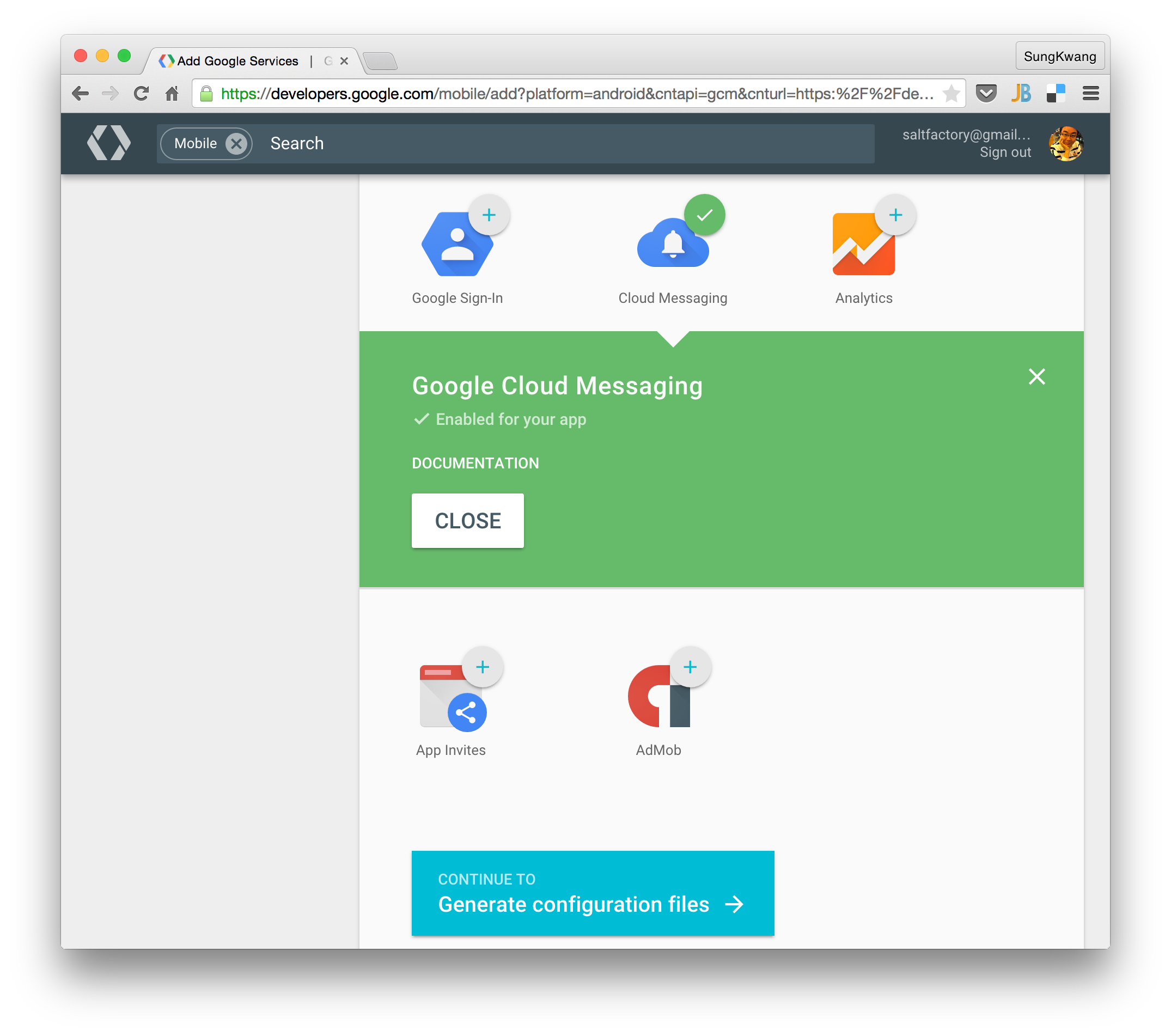Click the checkmark enabled status indicator
Screen dimensions: 1171x1036
(423, 419)
